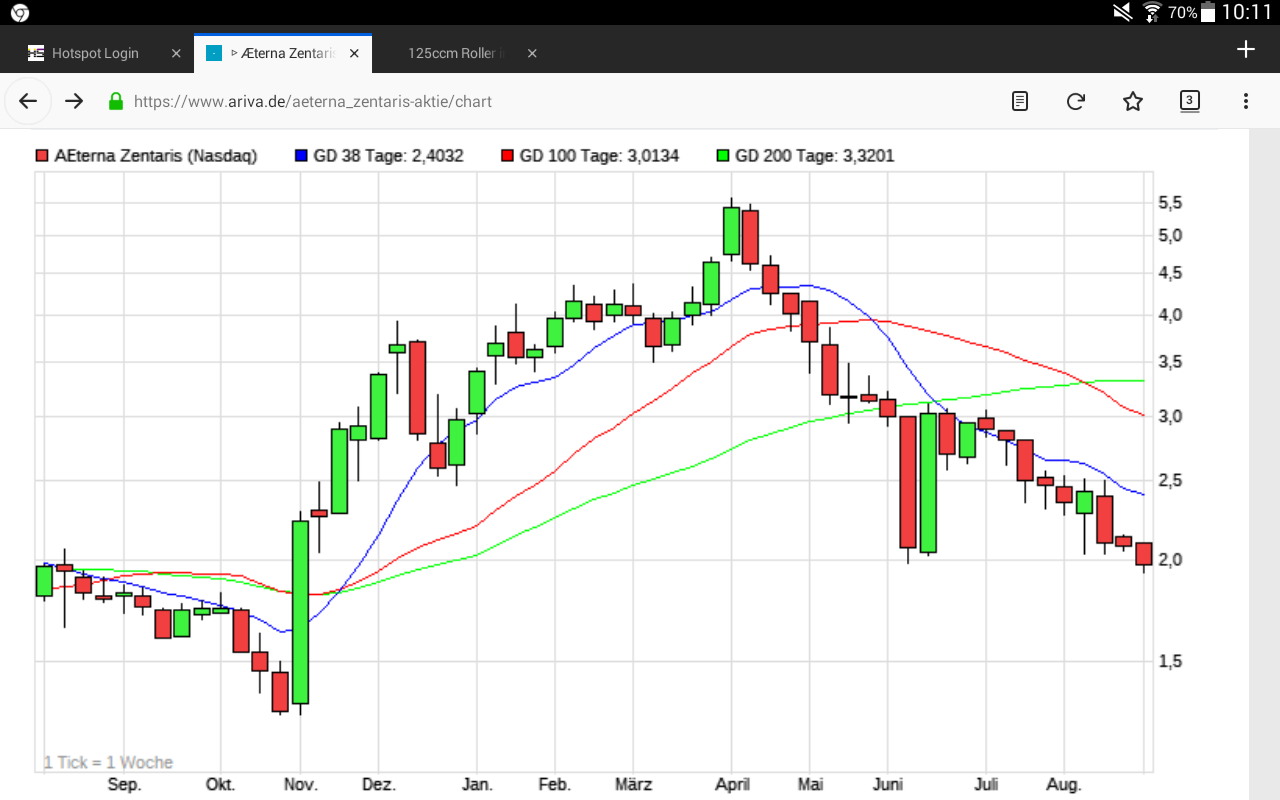This screenshot has height=800, width=1280.
Task: Select the GD 38 Tage: 2,4032 label
Action: (x=388, y=156)
